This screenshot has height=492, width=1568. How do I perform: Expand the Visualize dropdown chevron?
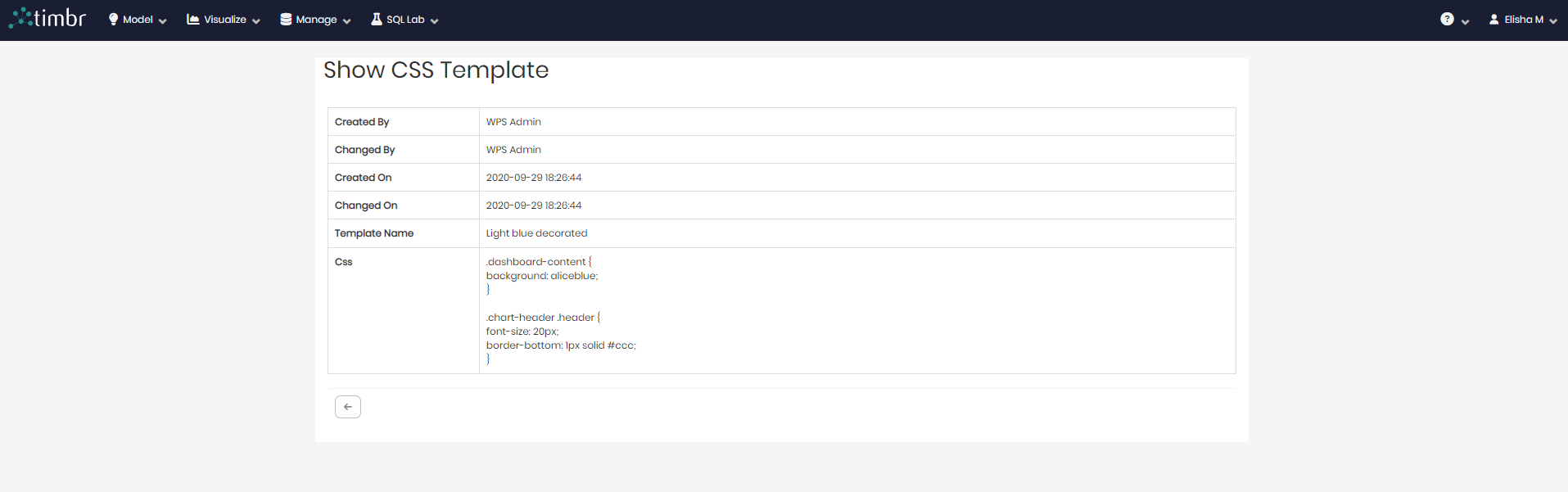tap(256, 21)
